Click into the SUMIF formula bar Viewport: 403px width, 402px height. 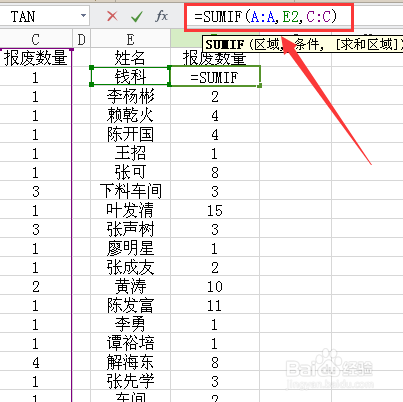click(268, 16)
